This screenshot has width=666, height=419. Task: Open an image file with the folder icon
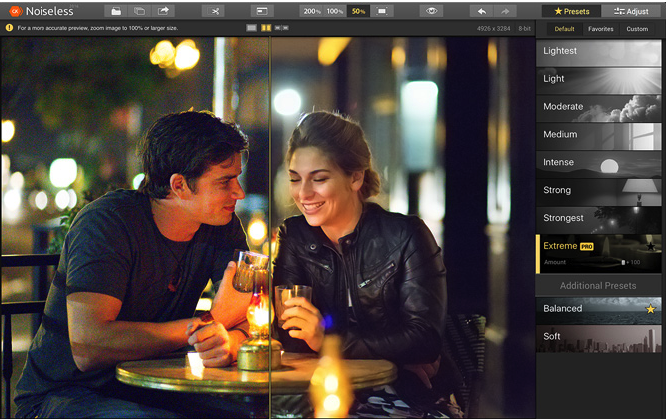[116, 11]
